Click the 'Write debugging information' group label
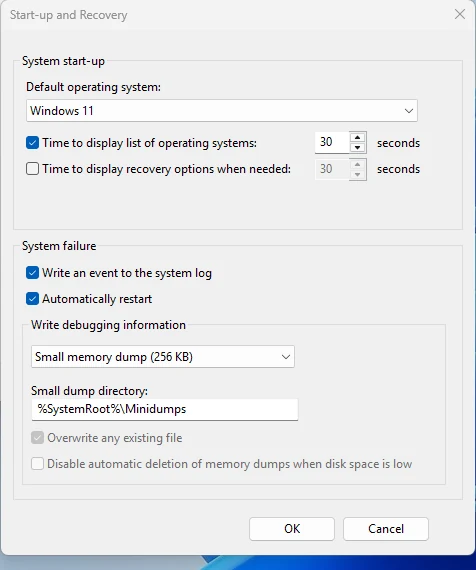This screenshot has height=570, width=476. click(108, 325)
